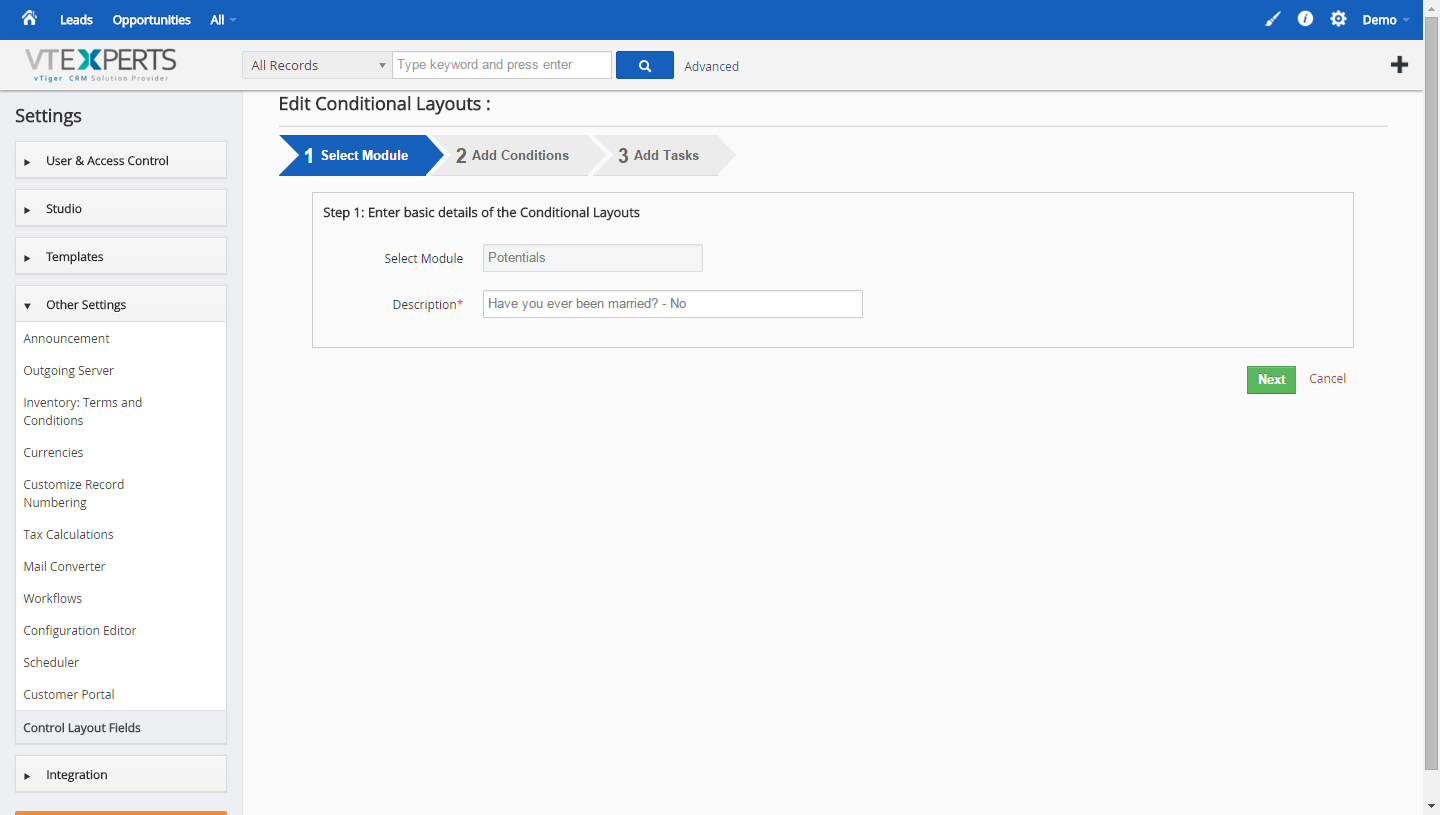Go to step 3 Add Tasks
This screenshot has height=815, width=1440.
pyautogui.click(x=662, y=155)
